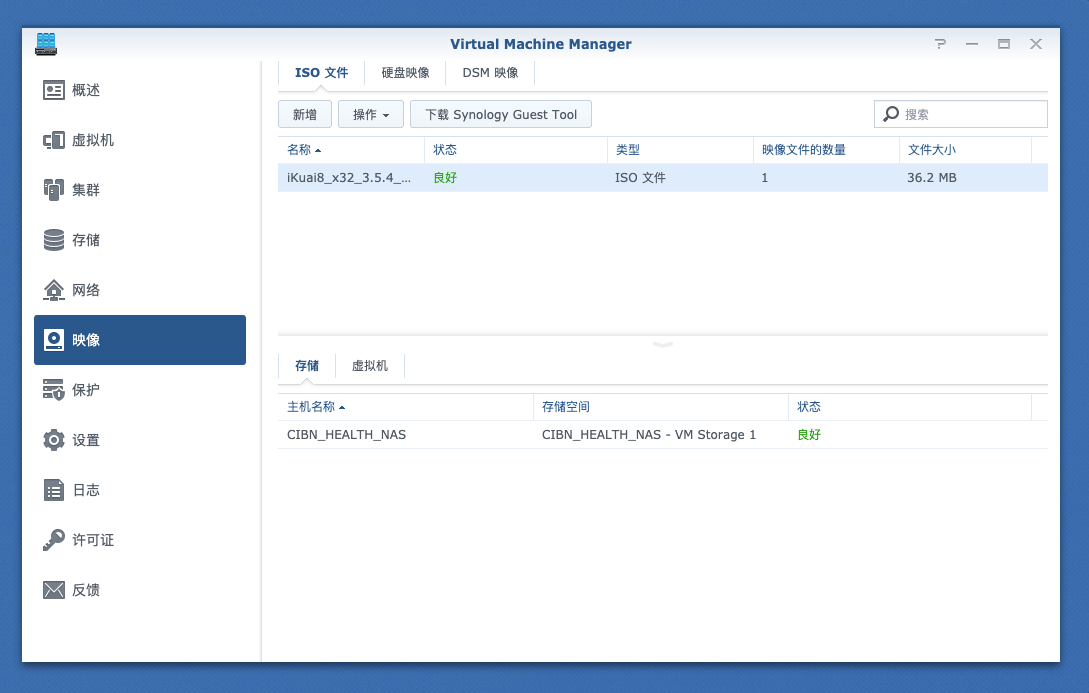The height and width of the screenshot is (693, 1089).
Task: Sort by the 文件大小 column header
Action: 965,150
